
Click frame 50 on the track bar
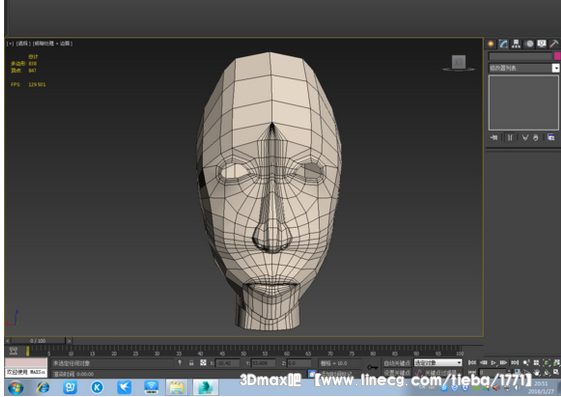244,351
